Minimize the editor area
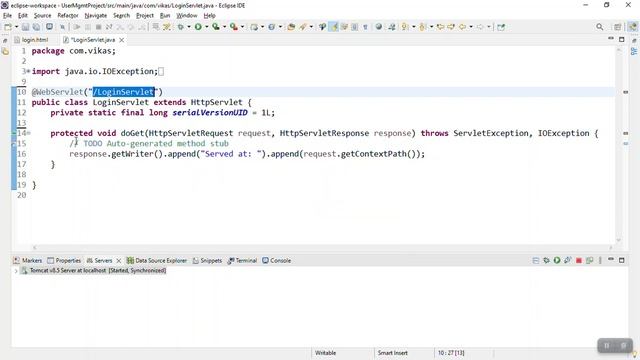This screenshot has height=360, width=640. click(611, 39)
